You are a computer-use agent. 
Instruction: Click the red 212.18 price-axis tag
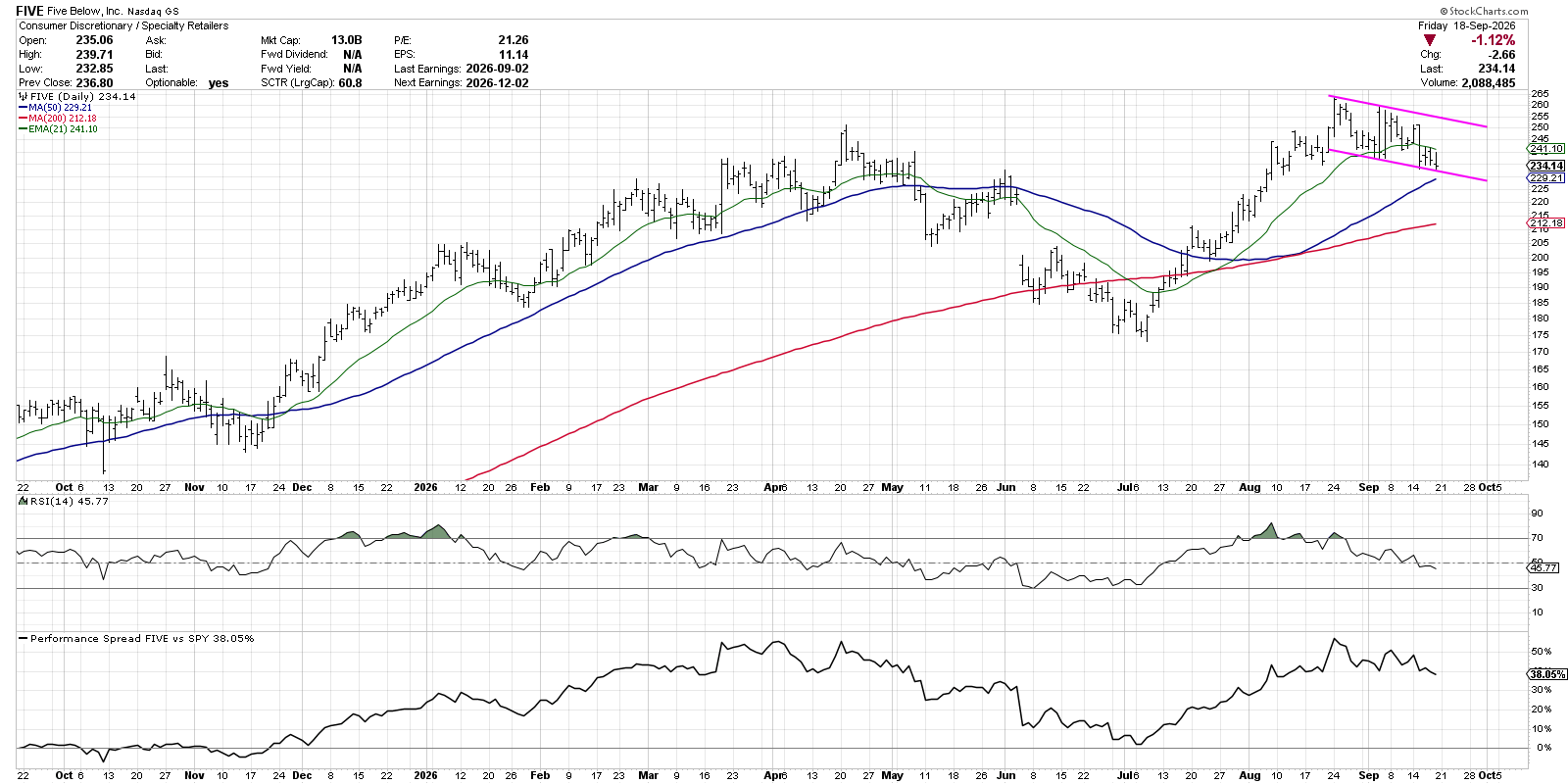tap(1547, 223)
